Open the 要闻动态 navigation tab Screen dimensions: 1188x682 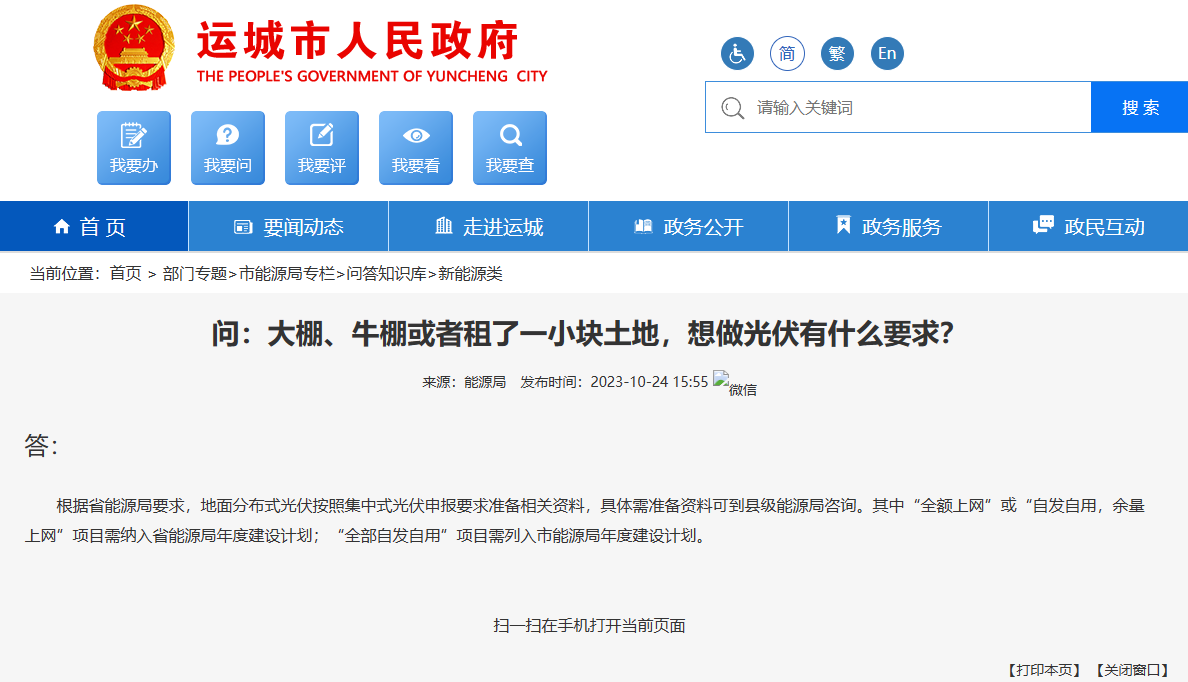(288, 227)
